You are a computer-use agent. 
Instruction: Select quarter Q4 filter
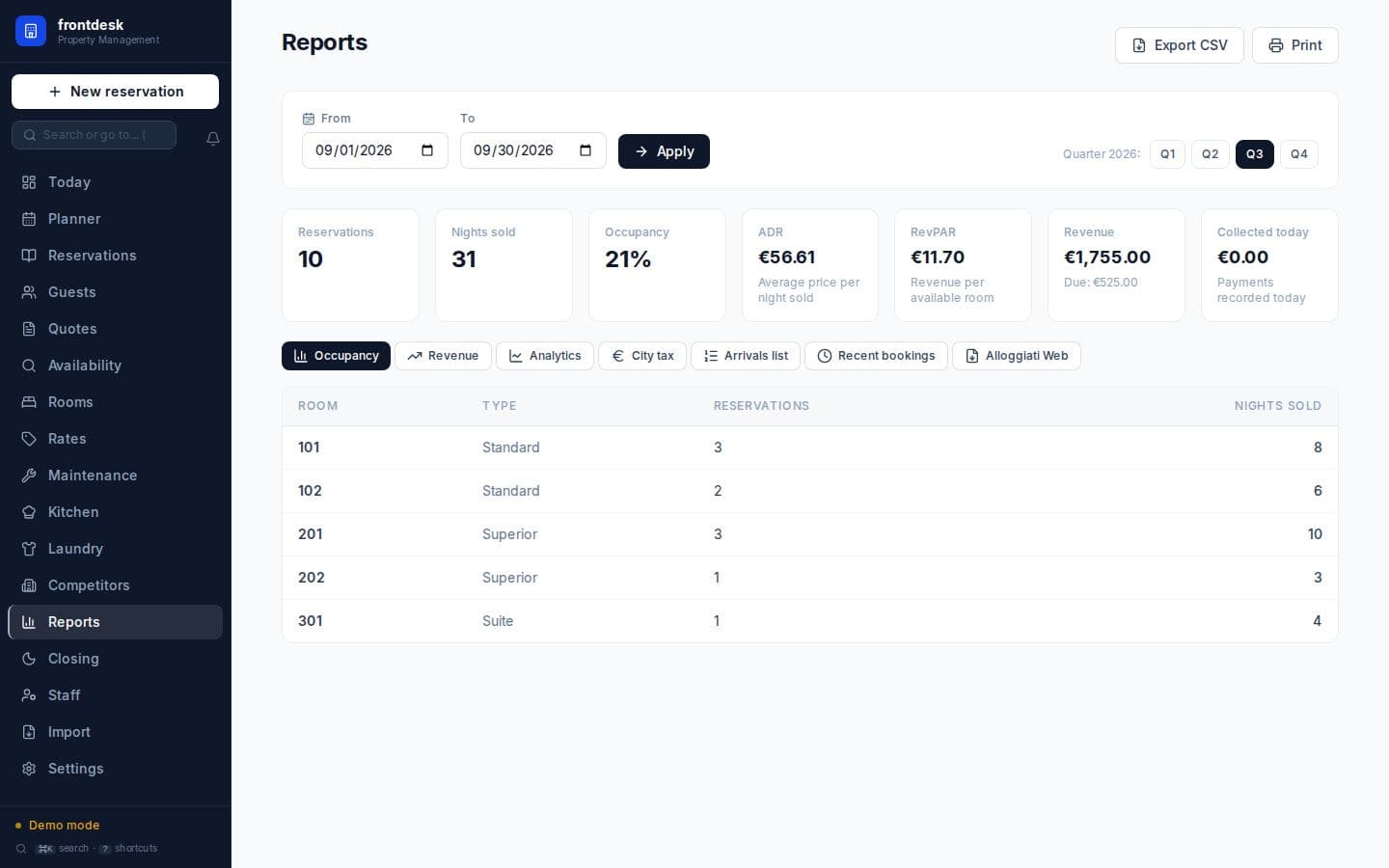point(1299,154)
